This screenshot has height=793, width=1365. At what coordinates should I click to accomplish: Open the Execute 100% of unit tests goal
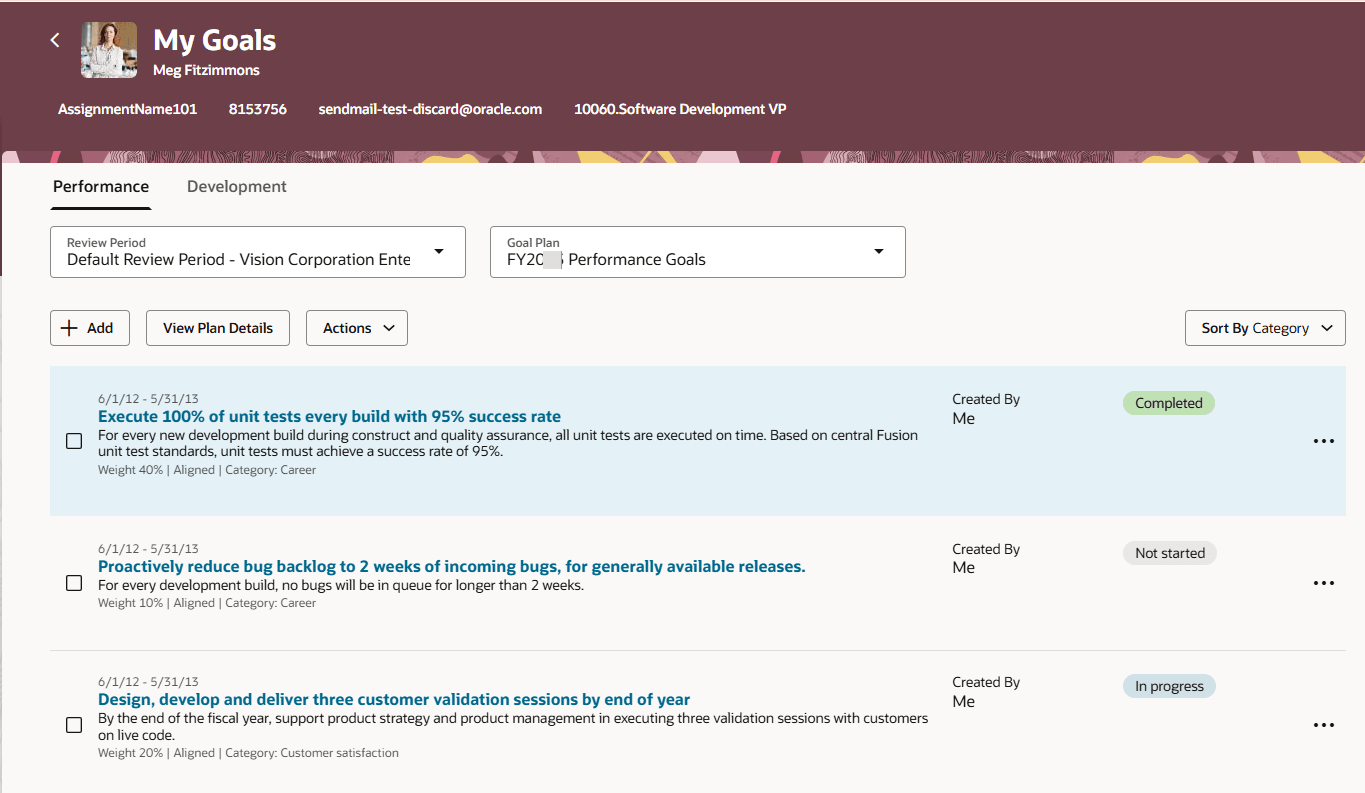[x=329, y=417]
